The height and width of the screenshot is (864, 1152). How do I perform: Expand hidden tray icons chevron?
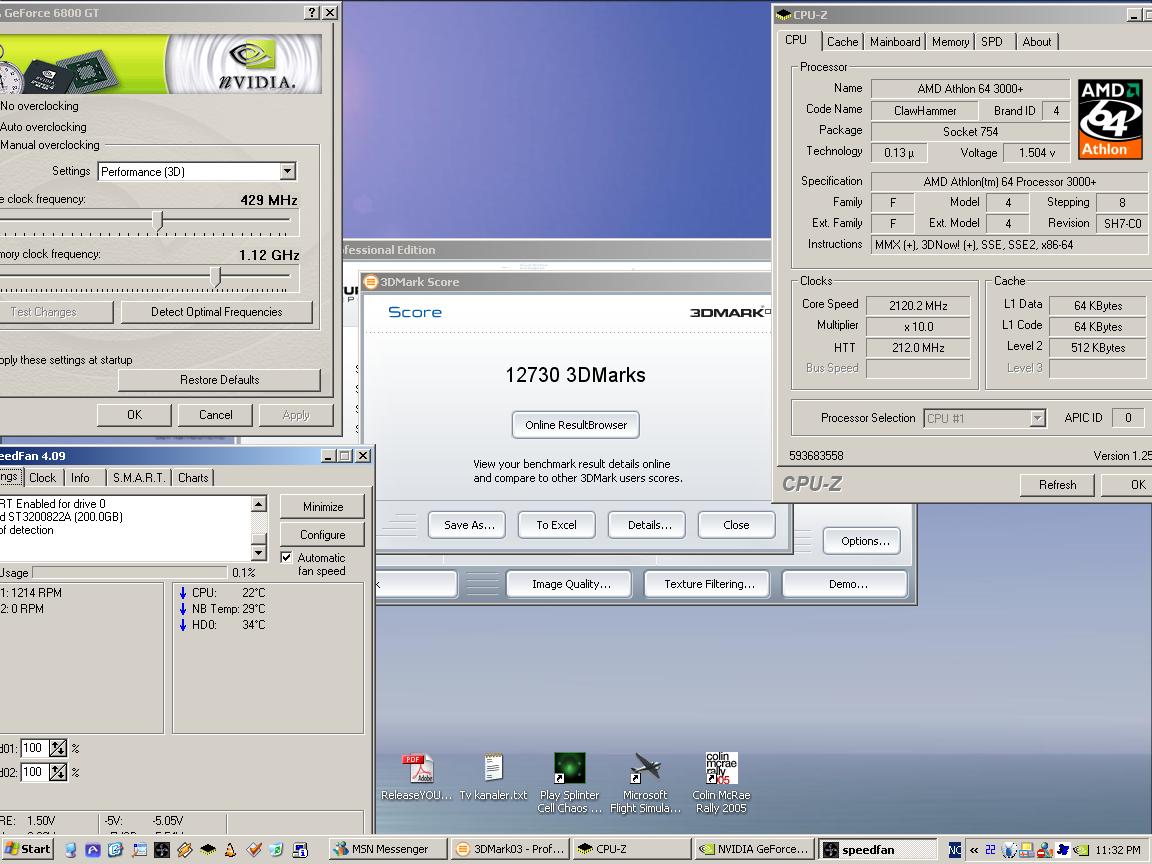coord(974,850)
